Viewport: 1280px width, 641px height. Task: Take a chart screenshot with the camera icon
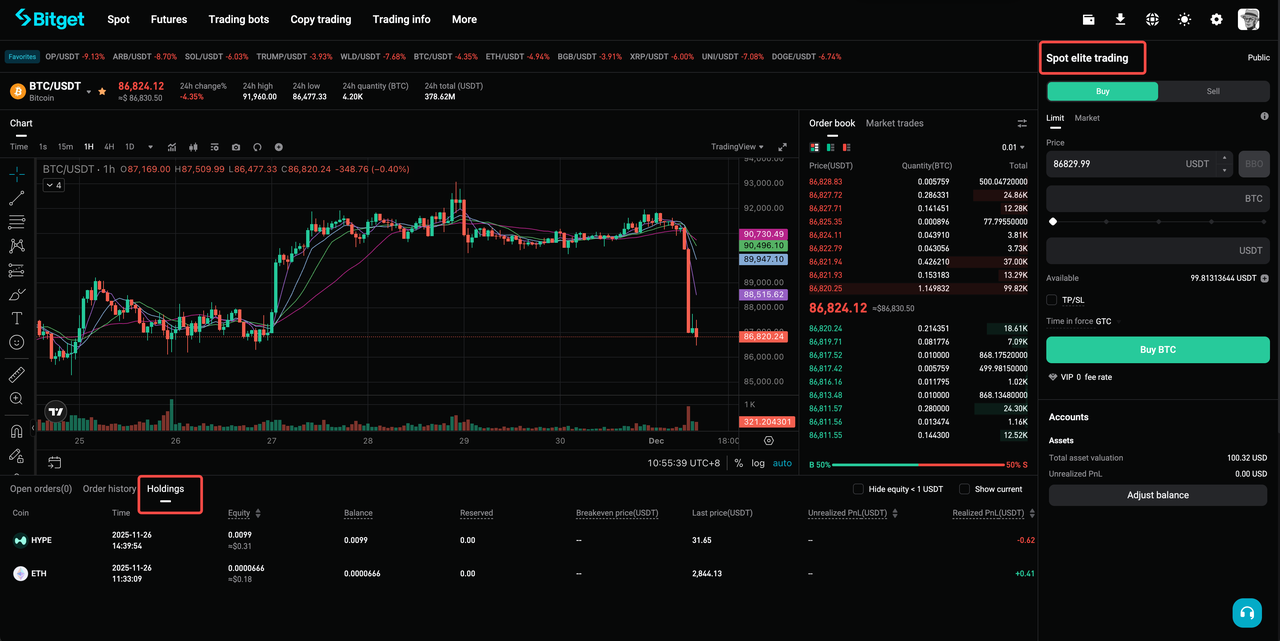click(x=236, y=147)
